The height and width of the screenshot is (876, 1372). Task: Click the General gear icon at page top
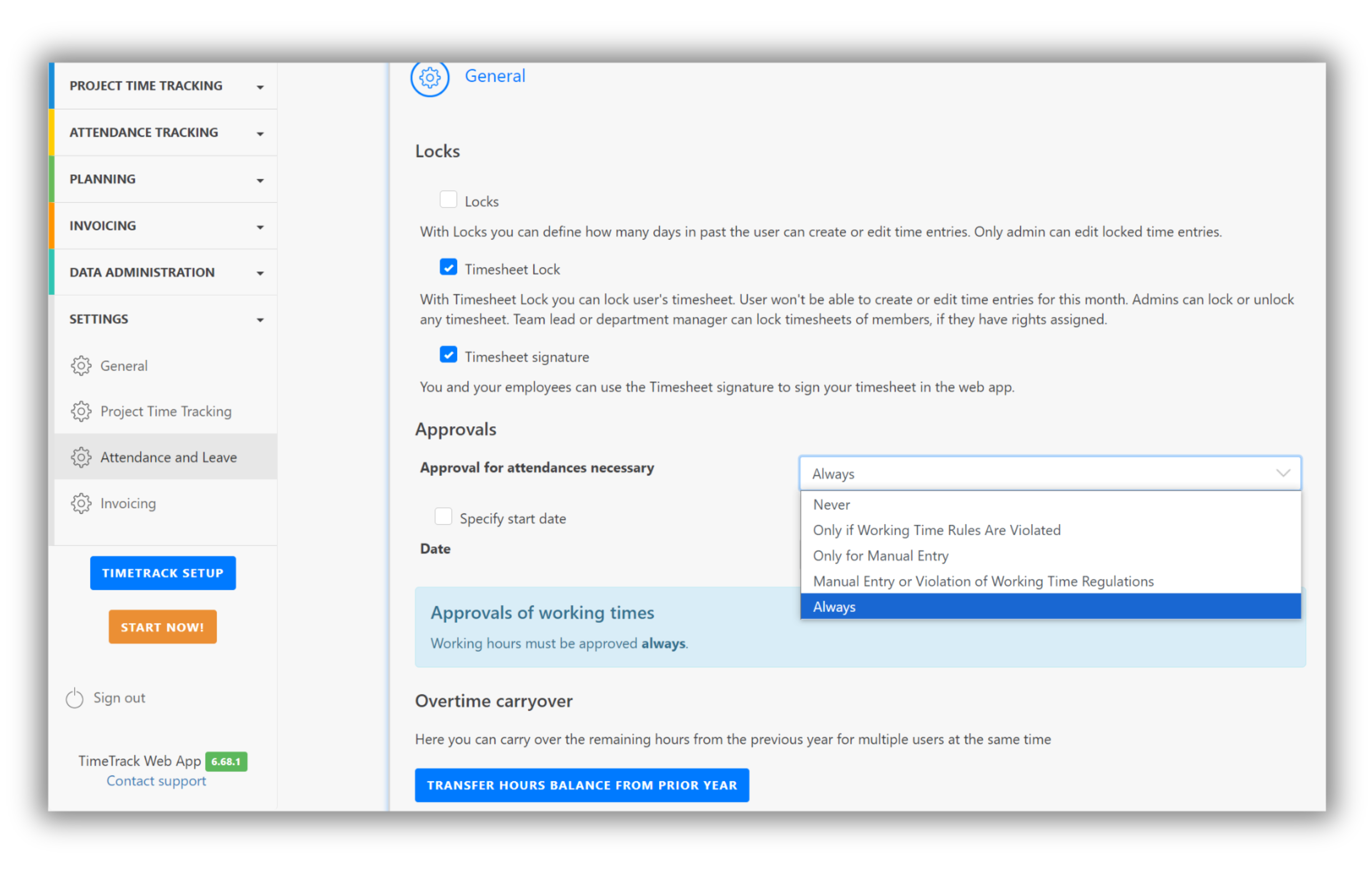click(x=429, y=79)
